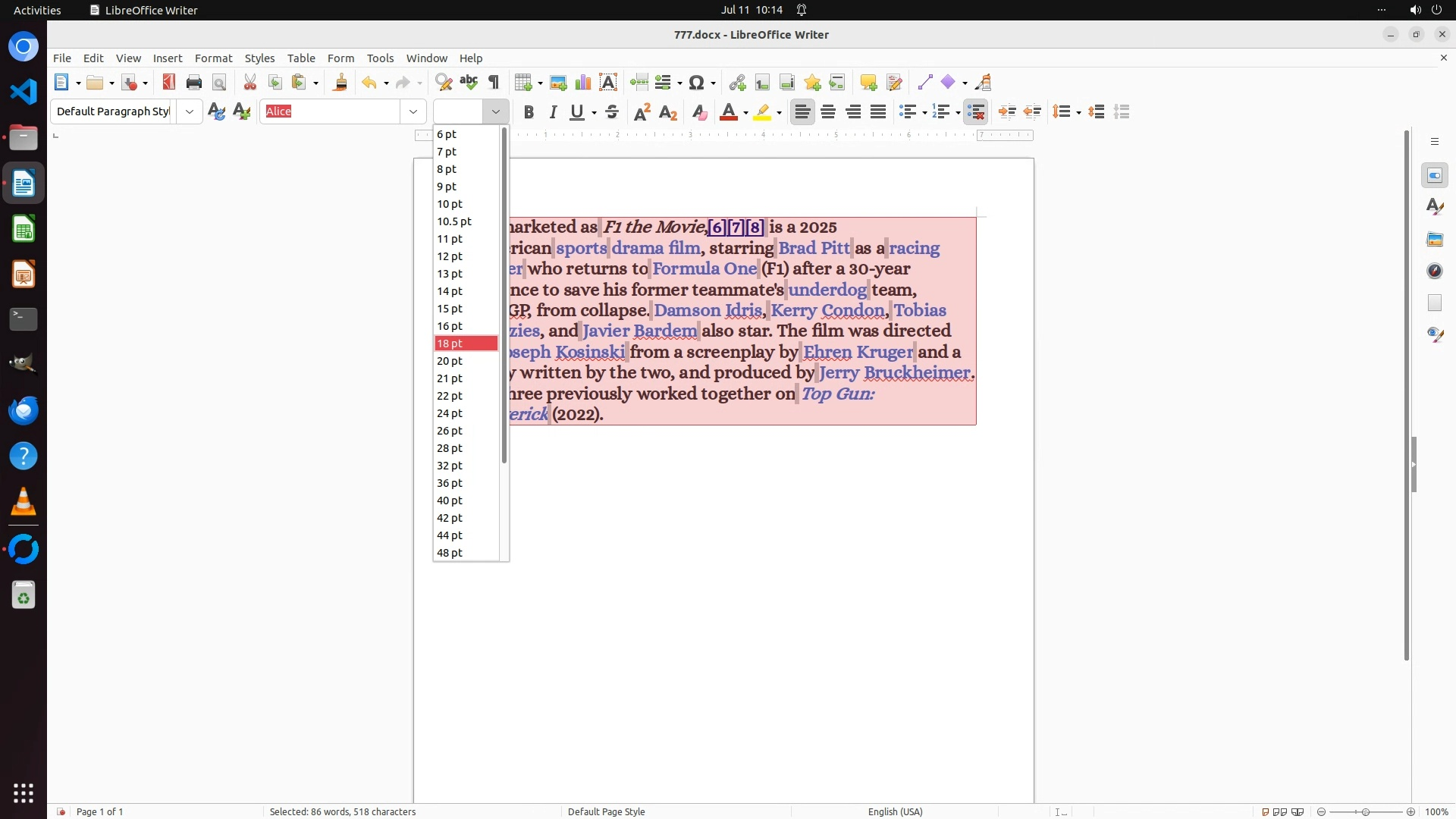The height and width of the screenshot is (819, 1456).
Task: Expand the paragraph style dropdown arrow
Action: [x=189, y=111]
